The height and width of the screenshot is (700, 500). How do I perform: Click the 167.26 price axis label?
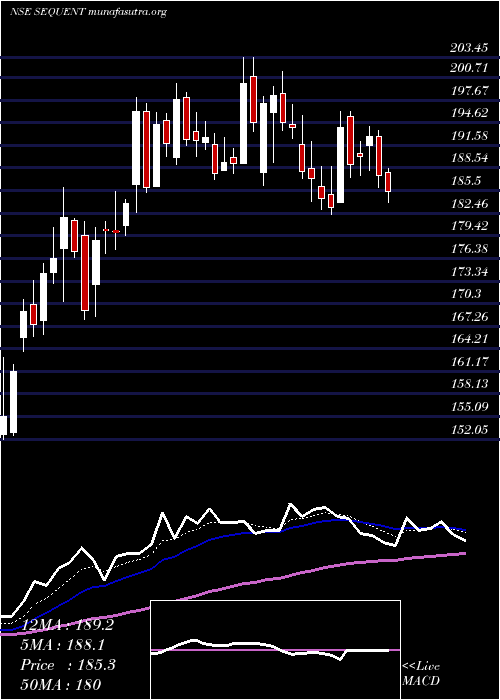[469, 317]
